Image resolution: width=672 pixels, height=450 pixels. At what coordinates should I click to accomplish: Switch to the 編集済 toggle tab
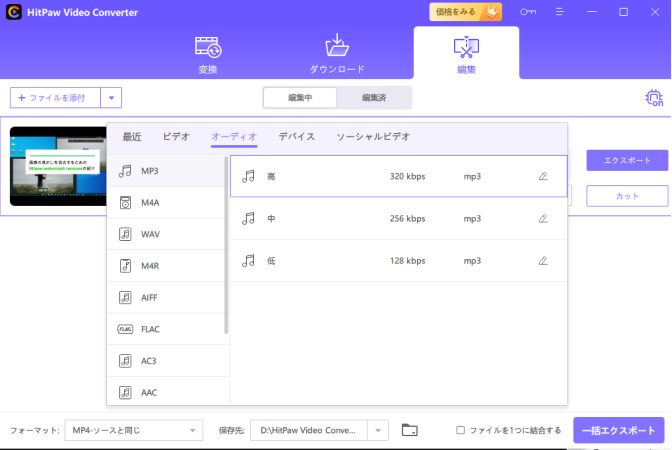click(x=374, y=98)
